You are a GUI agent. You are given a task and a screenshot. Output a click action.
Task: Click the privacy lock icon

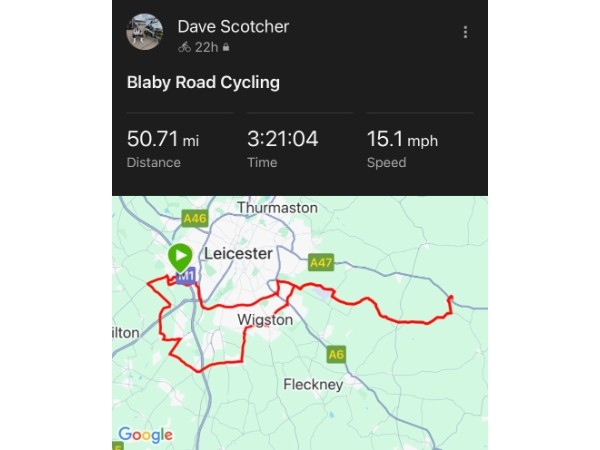226,47
